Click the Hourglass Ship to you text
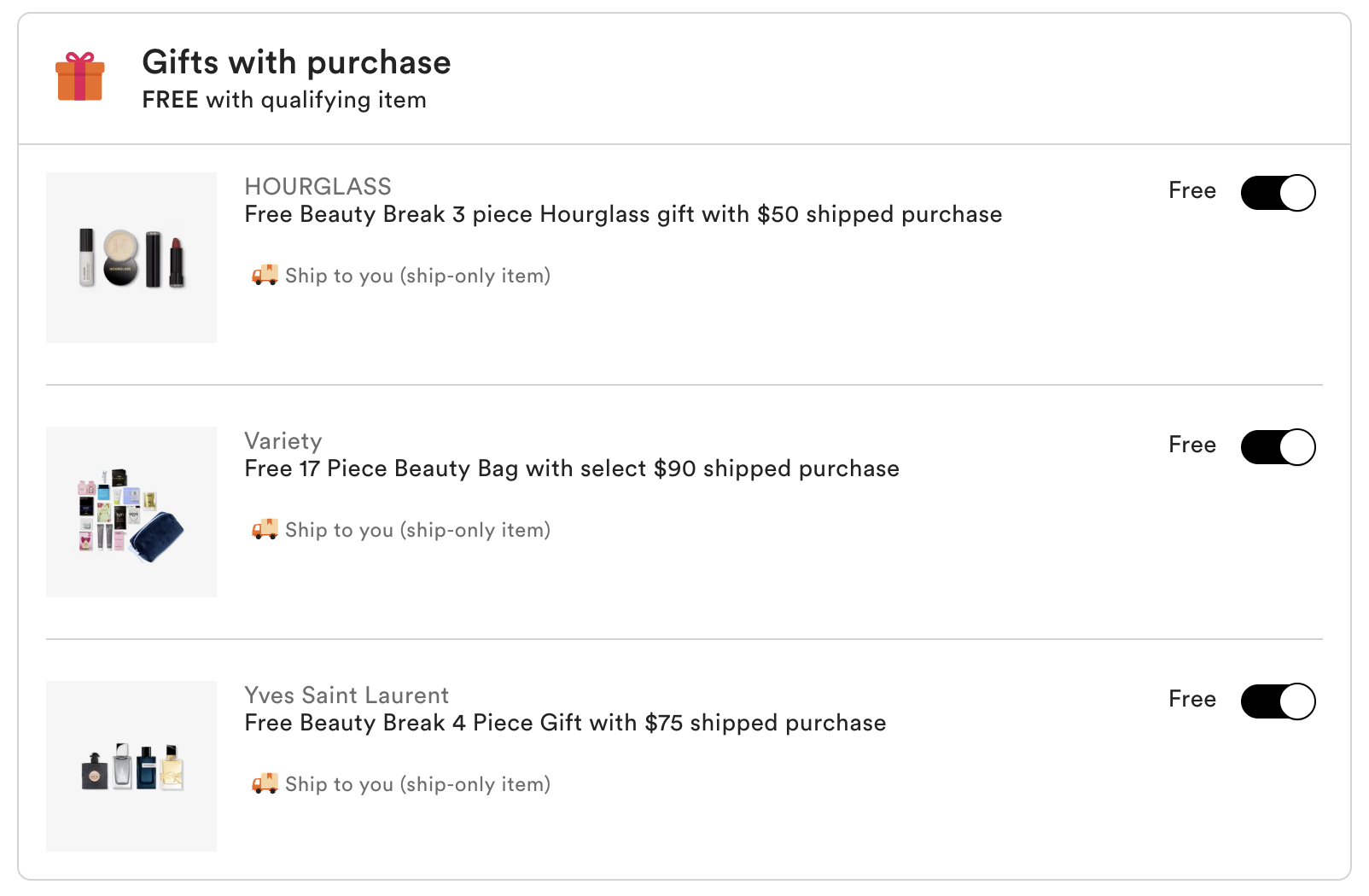 (417, 276)
